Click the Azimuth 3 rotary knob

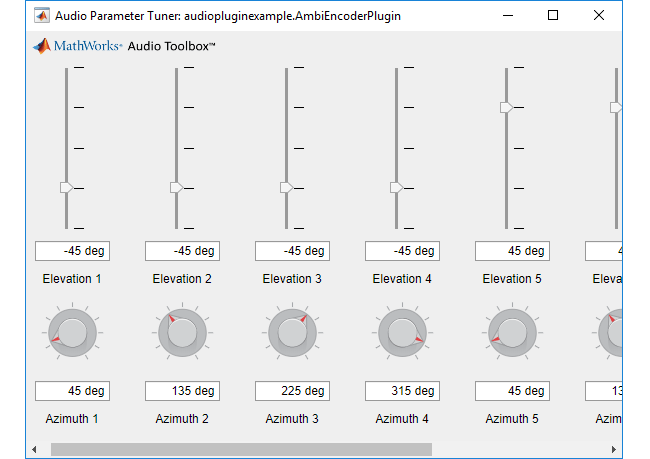(292, 333)
